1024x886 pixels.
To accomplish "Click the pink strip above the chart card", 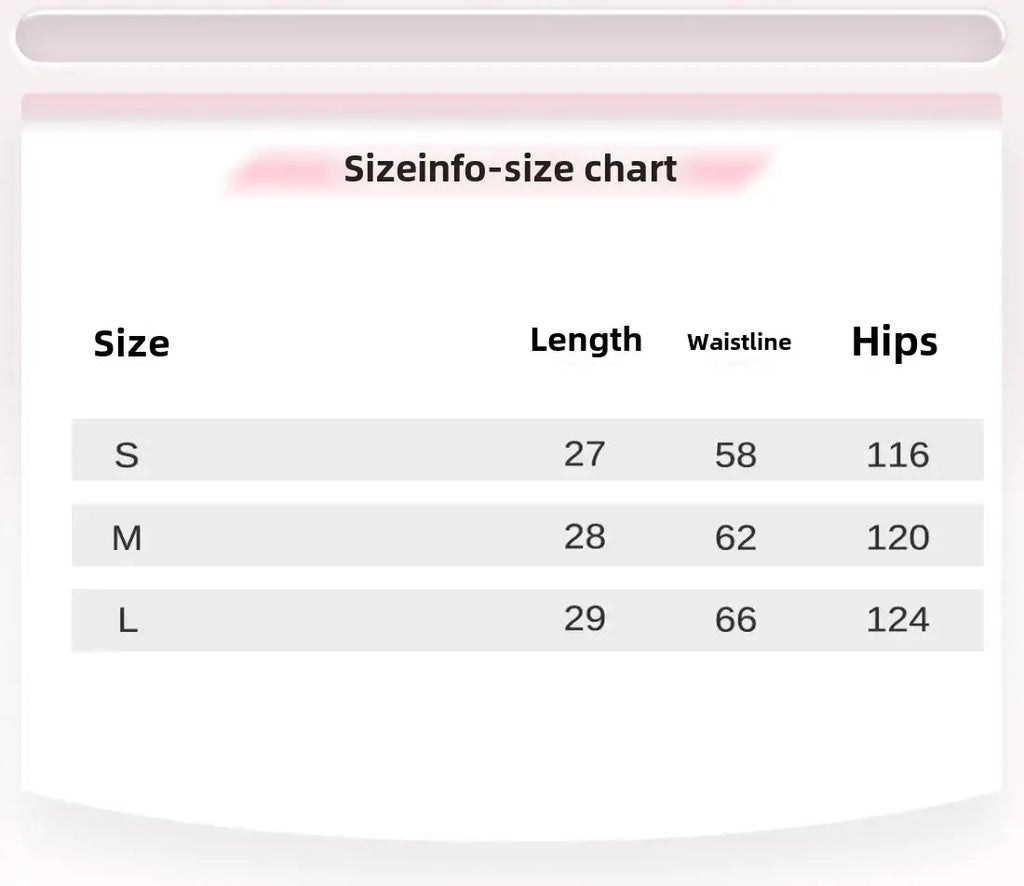I will 510,104.
